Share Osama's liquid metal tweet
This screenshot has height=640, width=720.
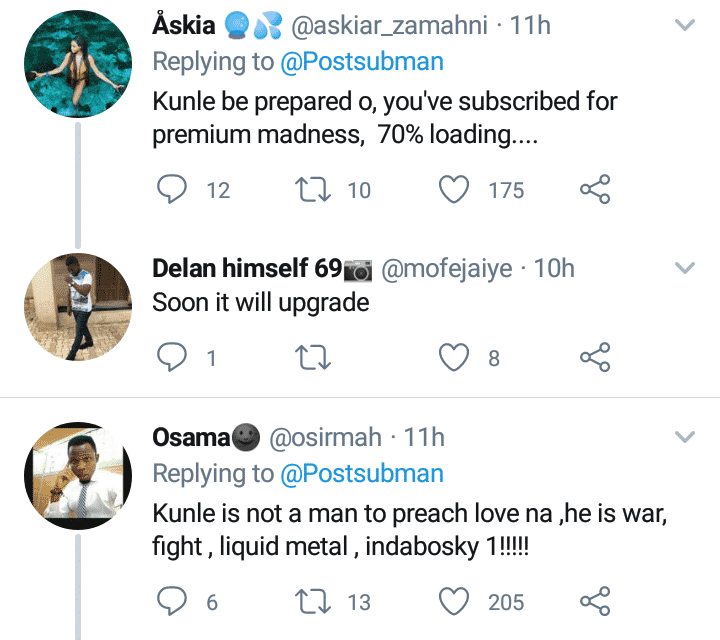coord(595,601)
